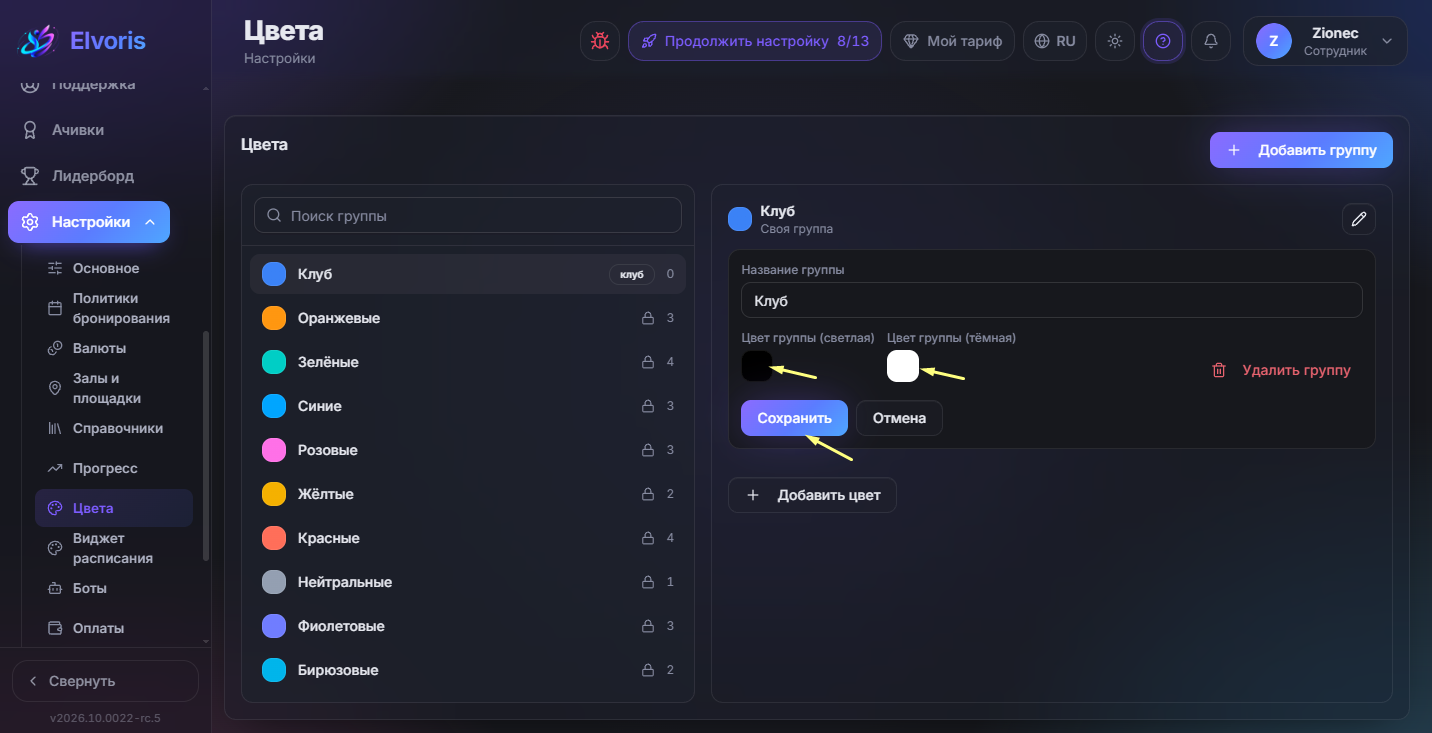The width and height of the screenshot is (1432, 733).
Task: Select the Синие color group
Action: point(468,406)
